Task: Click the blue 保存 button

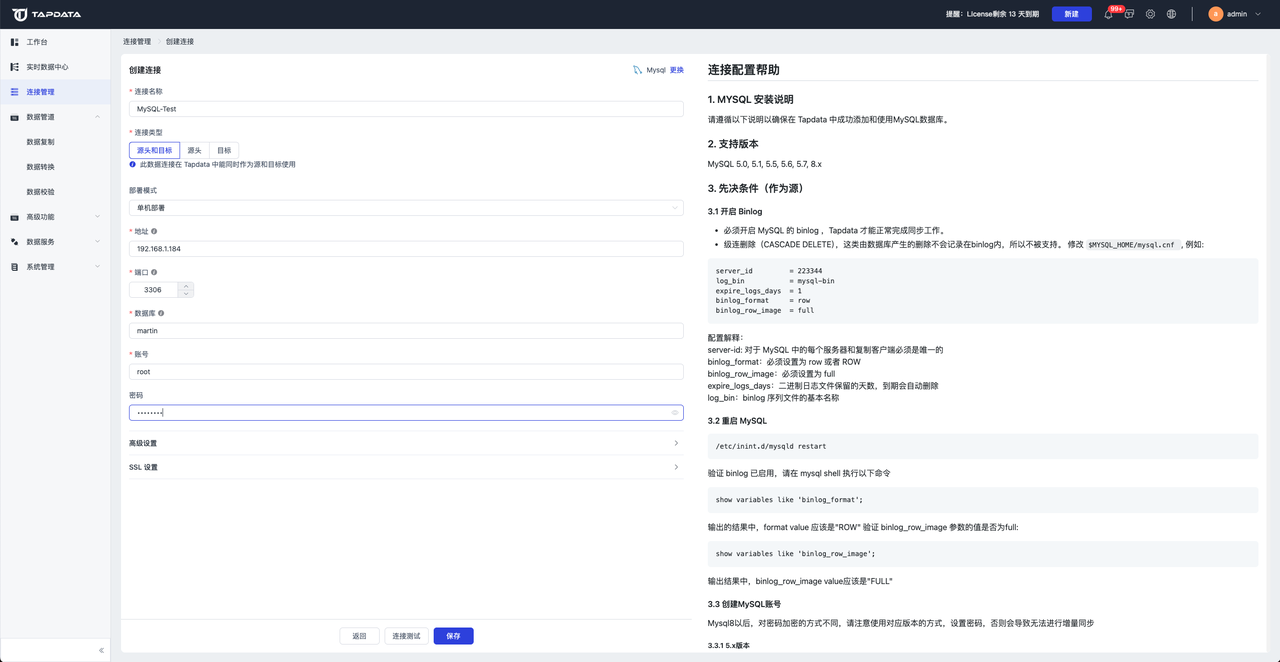Action: 453,636
